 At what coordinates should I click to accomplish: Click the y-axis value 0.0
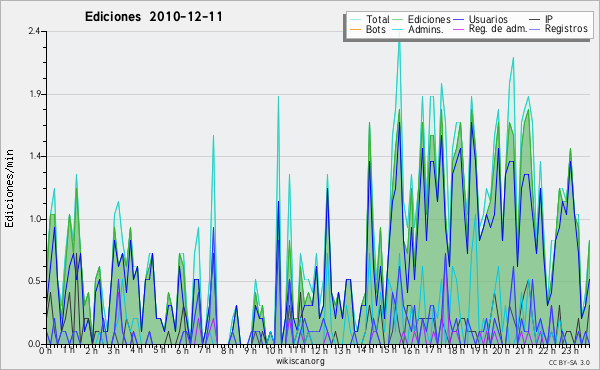coord(34,344)
